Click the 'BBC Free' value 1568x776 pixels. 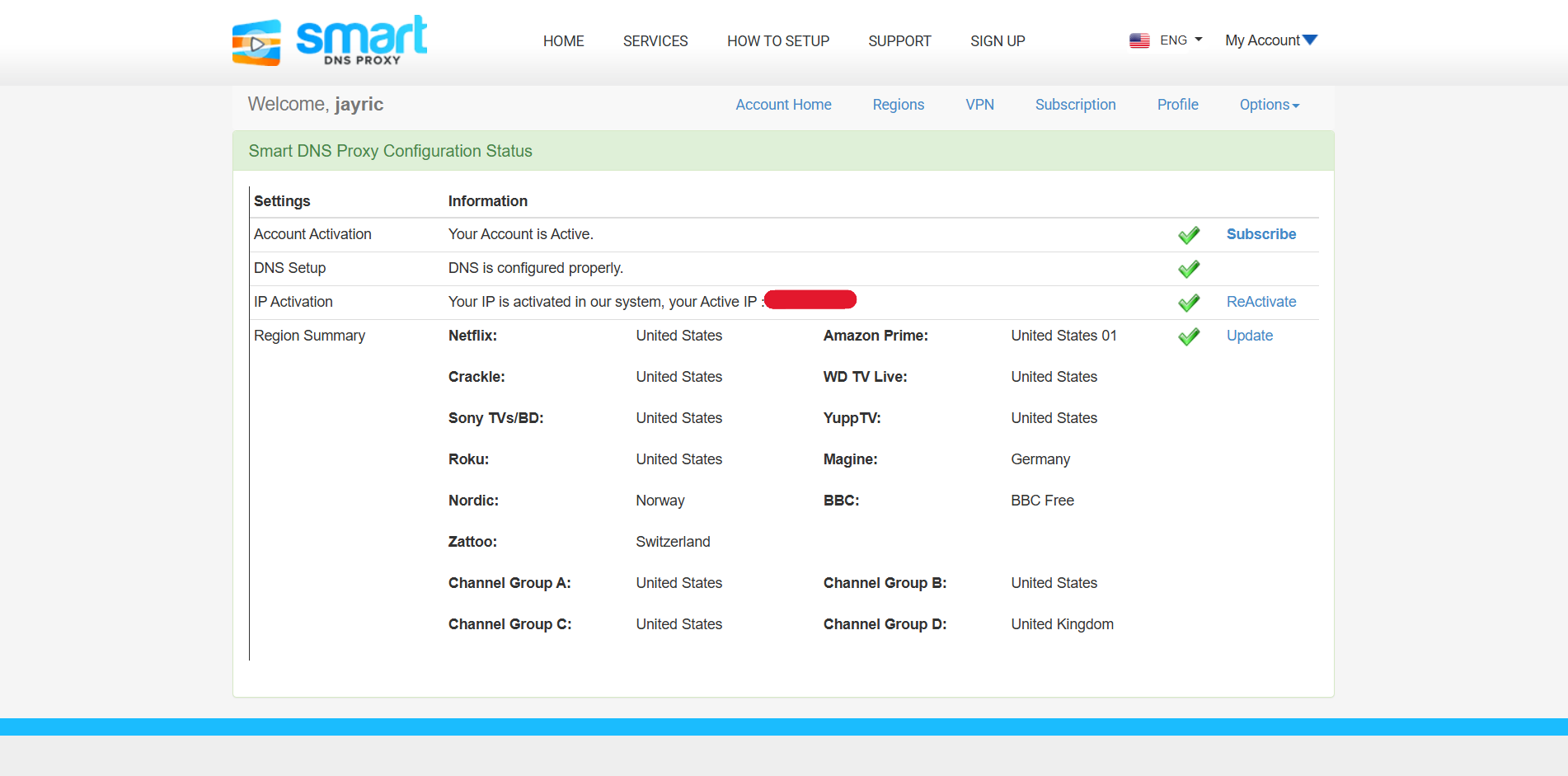pos(1042,501)
